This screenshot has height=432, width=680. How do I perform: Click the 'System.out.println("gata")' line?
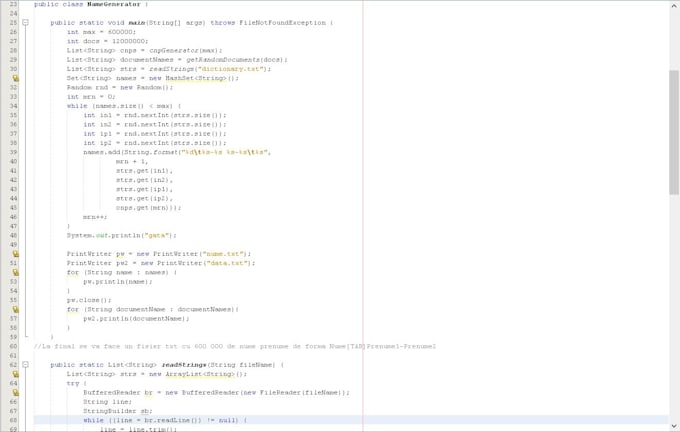(x=122, y=236)
